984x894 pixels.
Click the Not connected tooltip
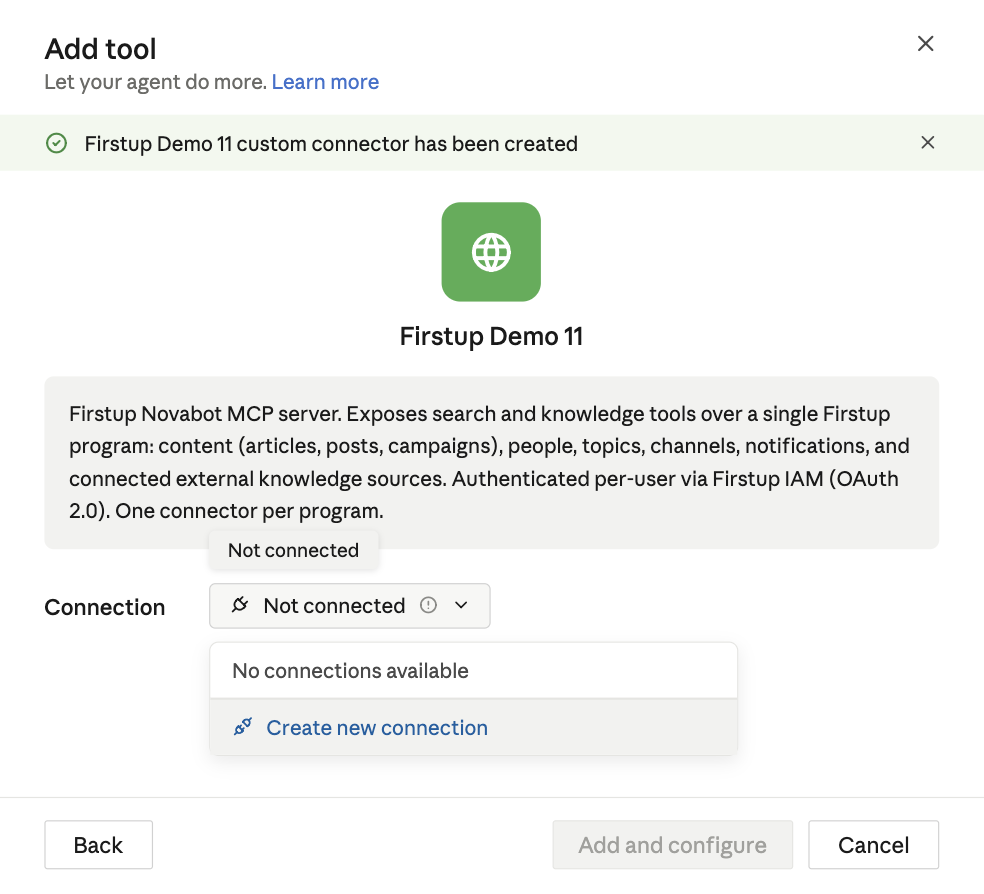294,550
